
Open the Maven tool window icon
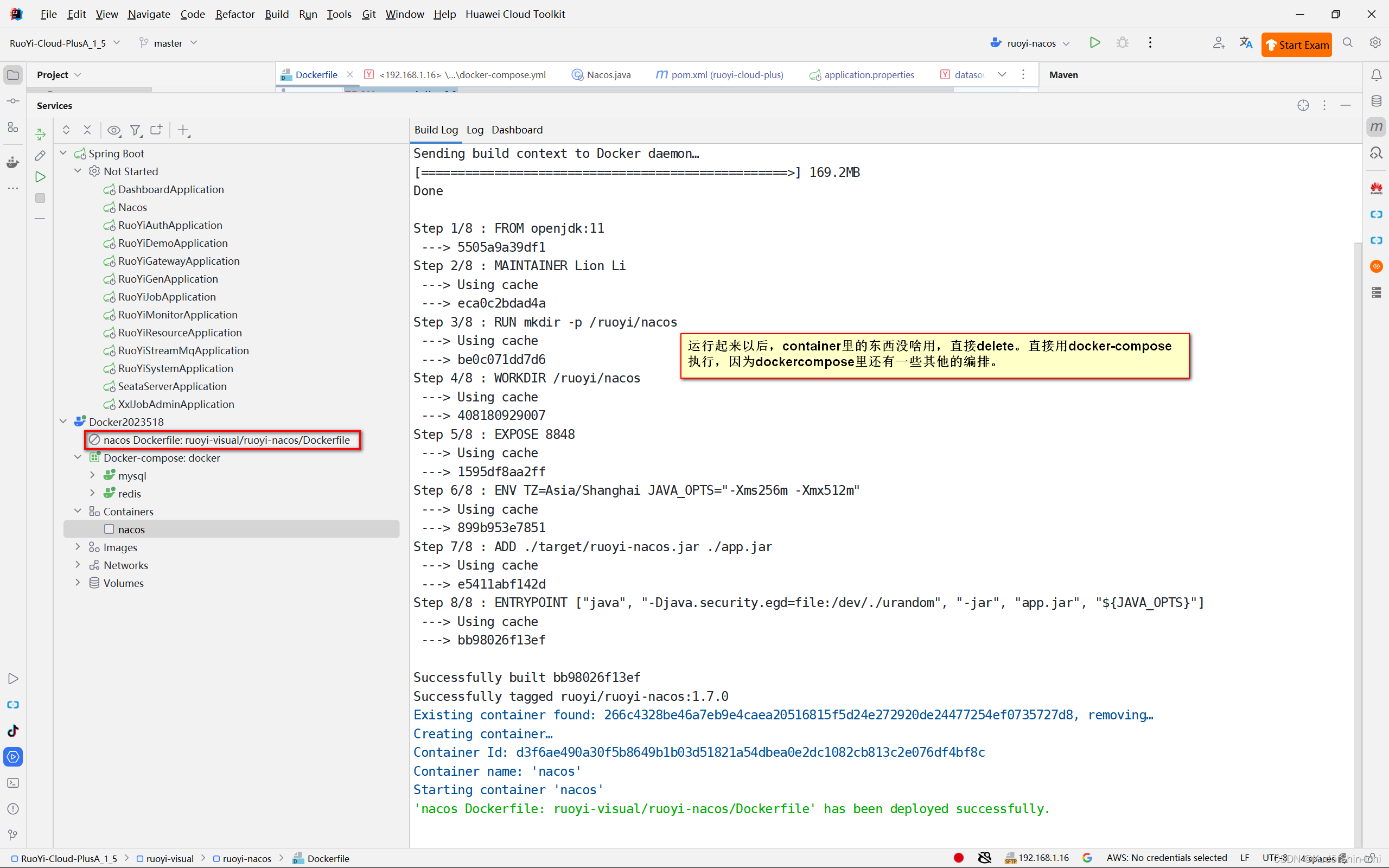(x=1376, y=127)
